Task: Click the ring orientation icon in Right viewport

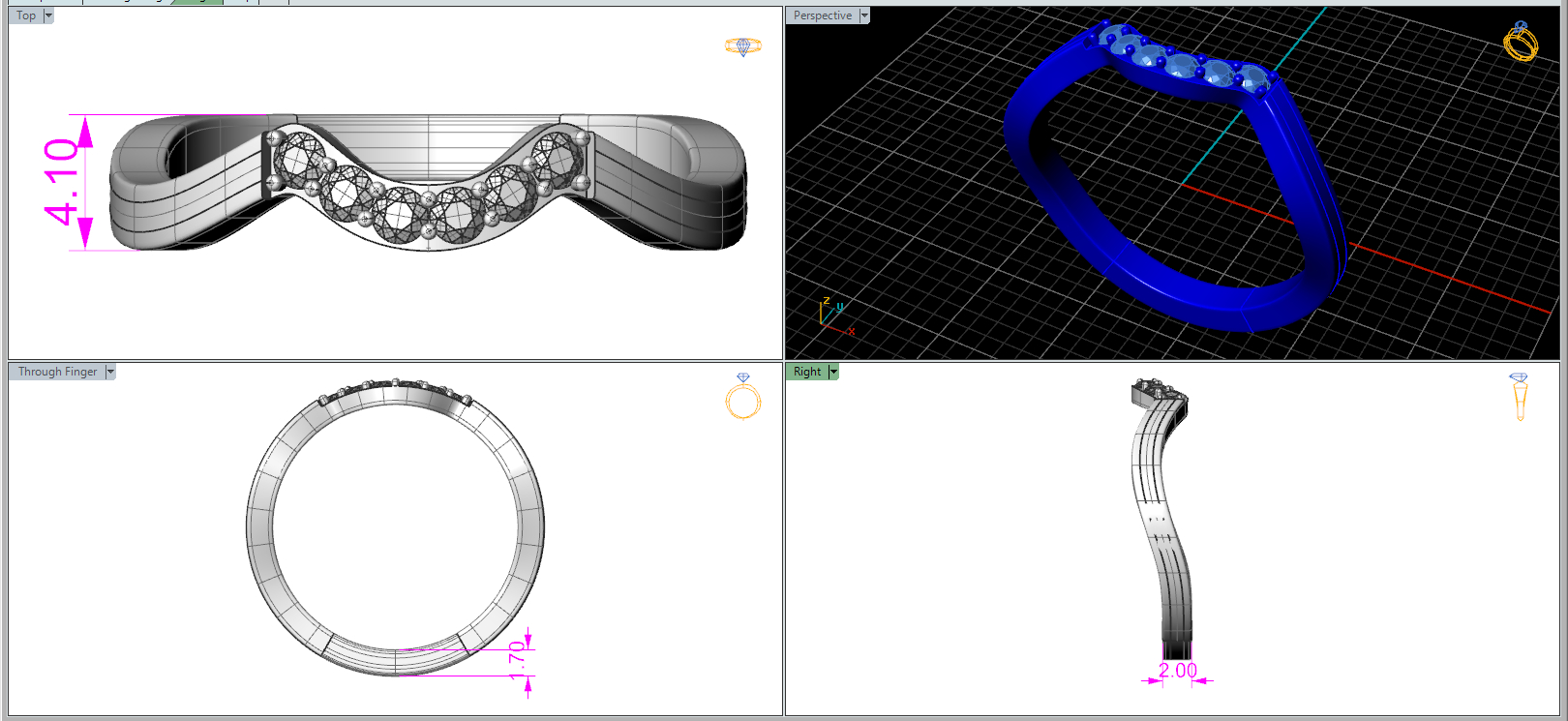Action: tap(1519, 397)
